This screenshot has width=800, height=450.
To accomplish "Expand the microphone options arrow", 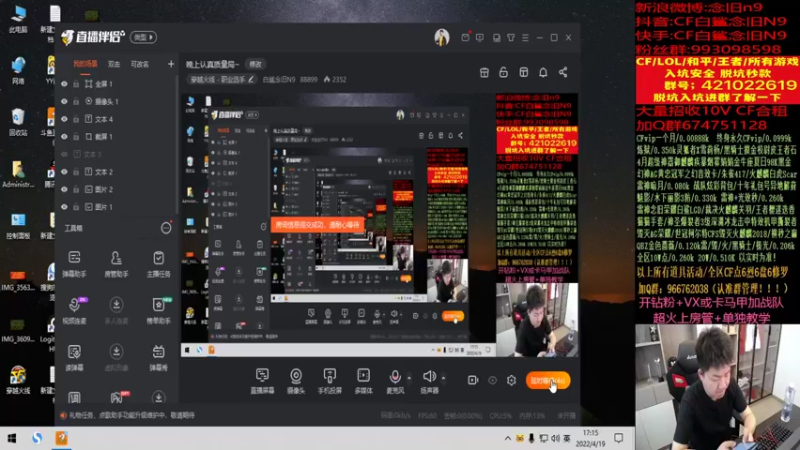I will pyautogui.click(x=409, y=378).
